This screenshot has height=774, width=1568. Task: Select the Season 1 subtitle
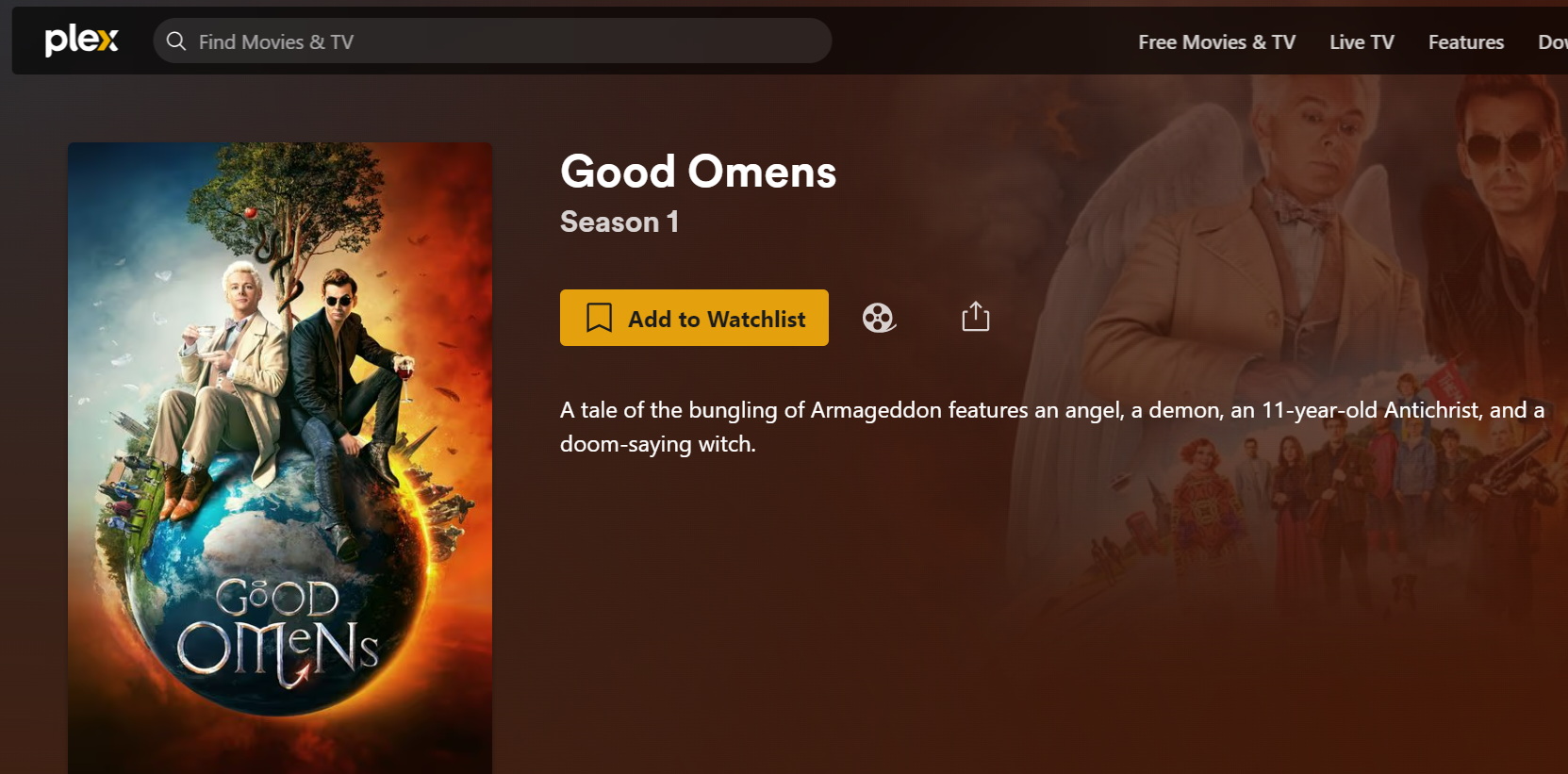click(619, 222)
